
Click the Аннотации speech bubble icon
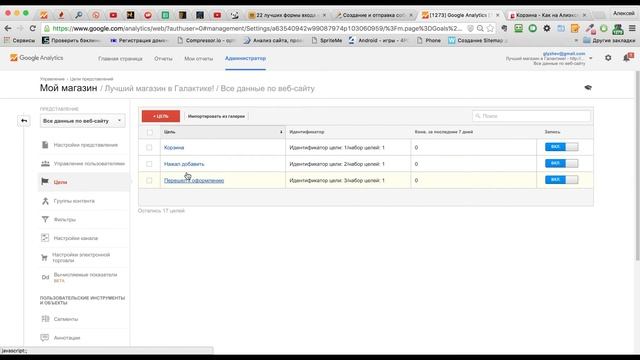pos(45,338)
